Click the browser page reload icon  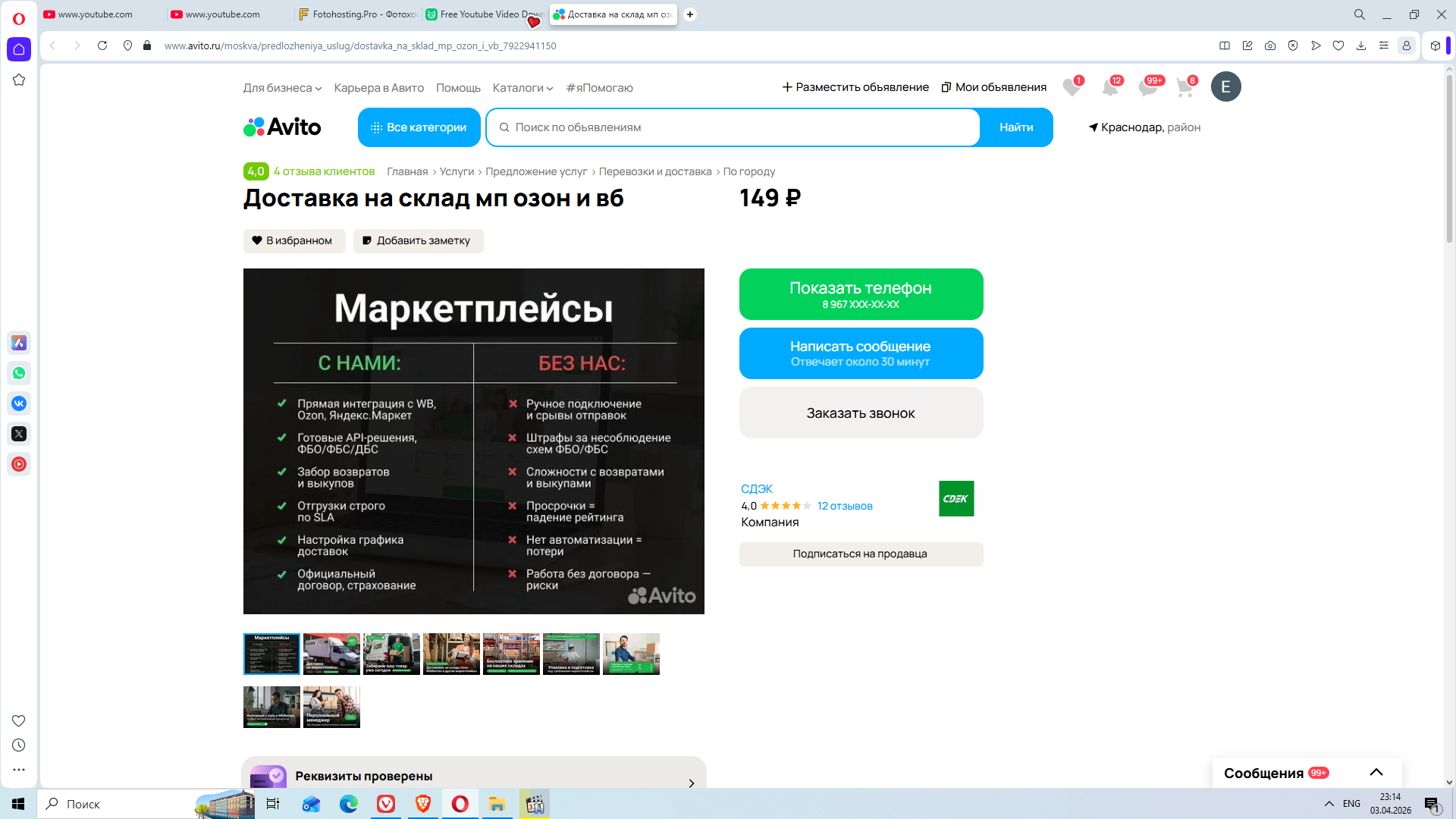[102, 45]
